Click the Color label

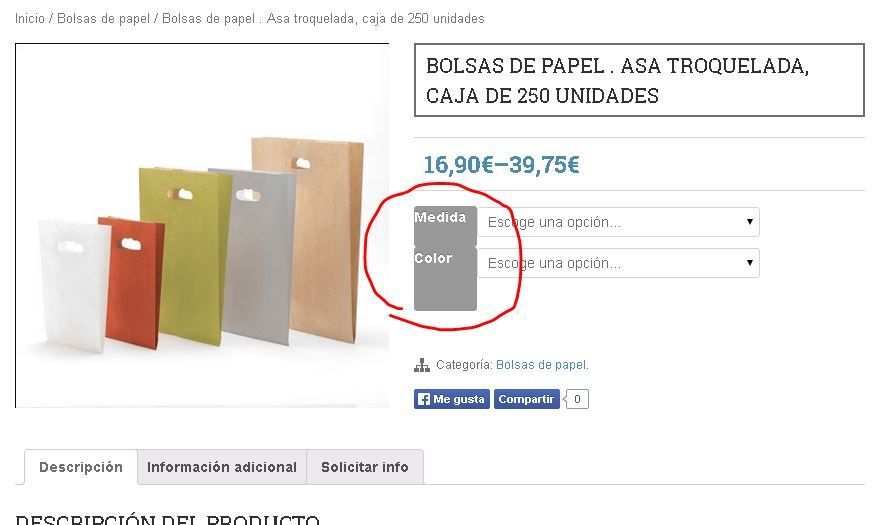point(433,258)
